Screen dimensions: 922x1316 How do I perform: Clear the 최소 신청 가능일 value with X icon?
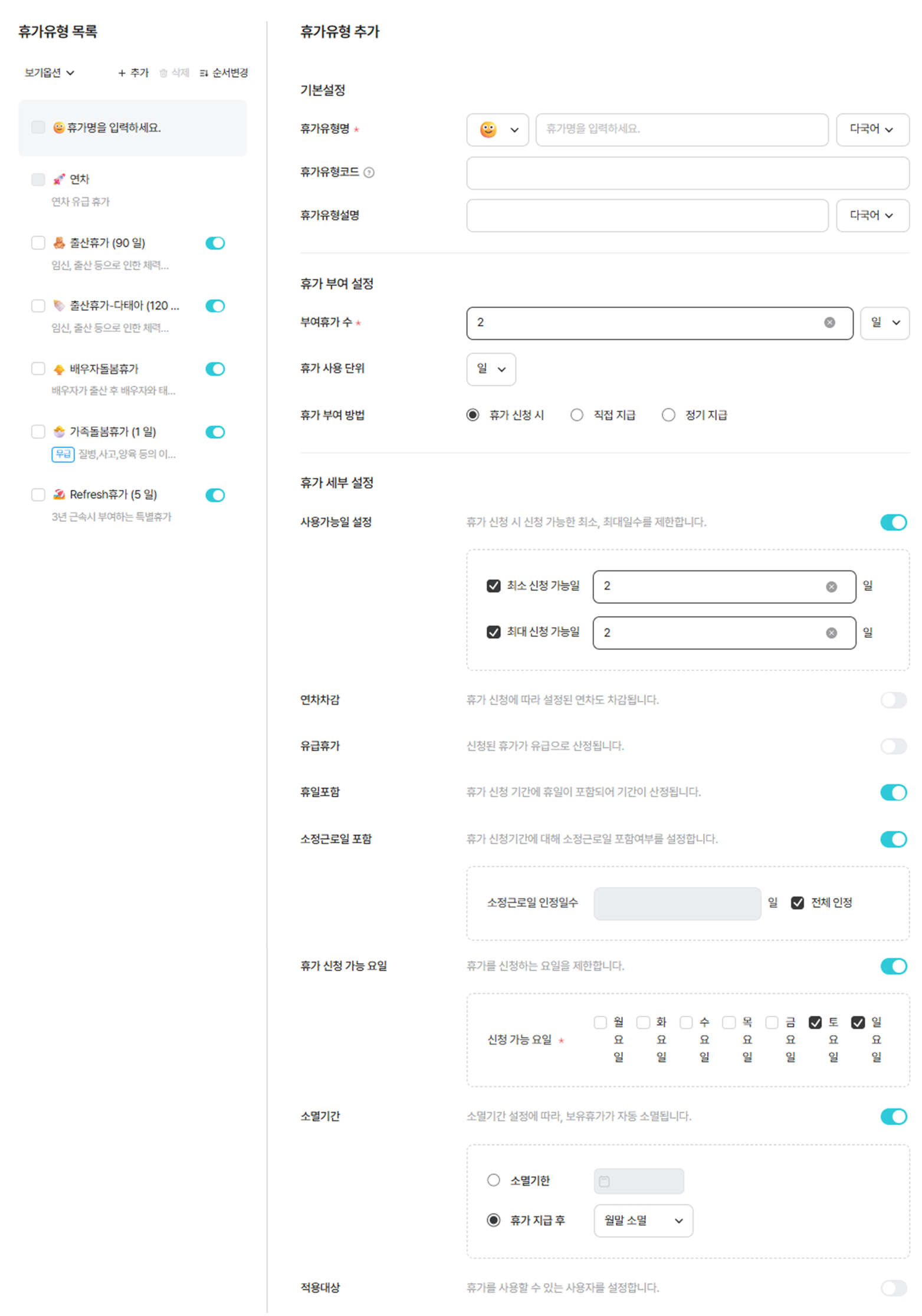pos(831,587)
